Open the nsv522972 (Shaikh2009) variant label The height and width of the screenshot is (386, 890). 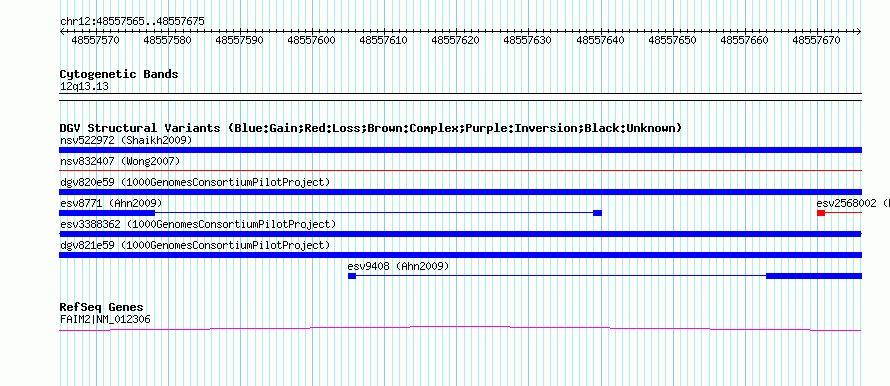pos(126,140)
